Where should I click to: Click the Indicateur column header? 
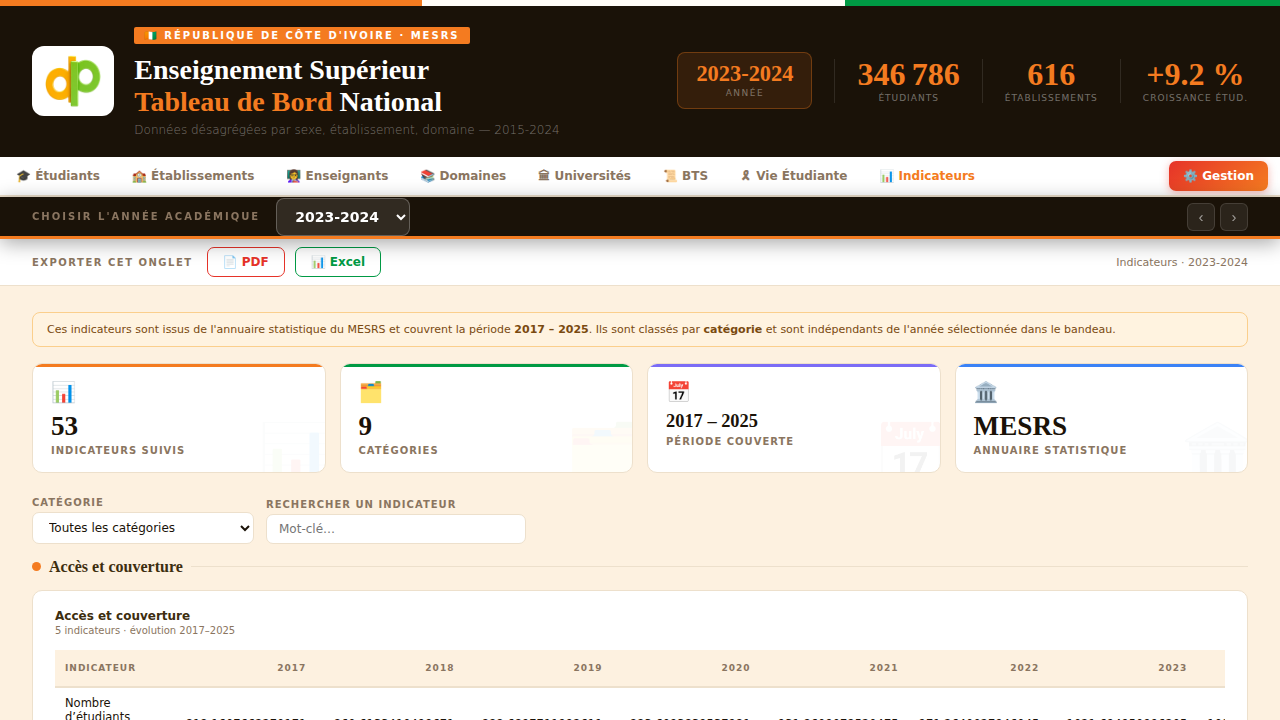point(101,668)
